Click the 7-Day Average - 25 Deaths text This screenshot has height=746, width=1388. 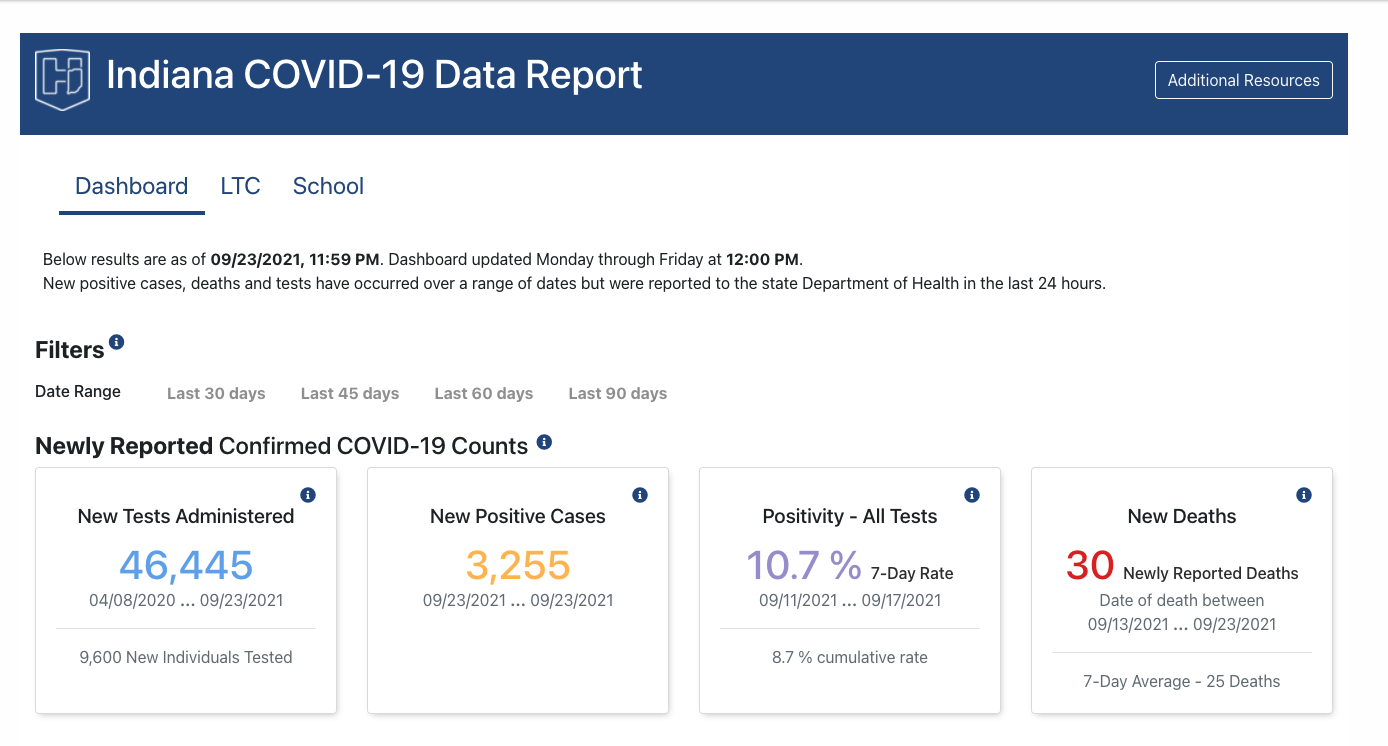pyautogui.click(x=1182, y=681)
